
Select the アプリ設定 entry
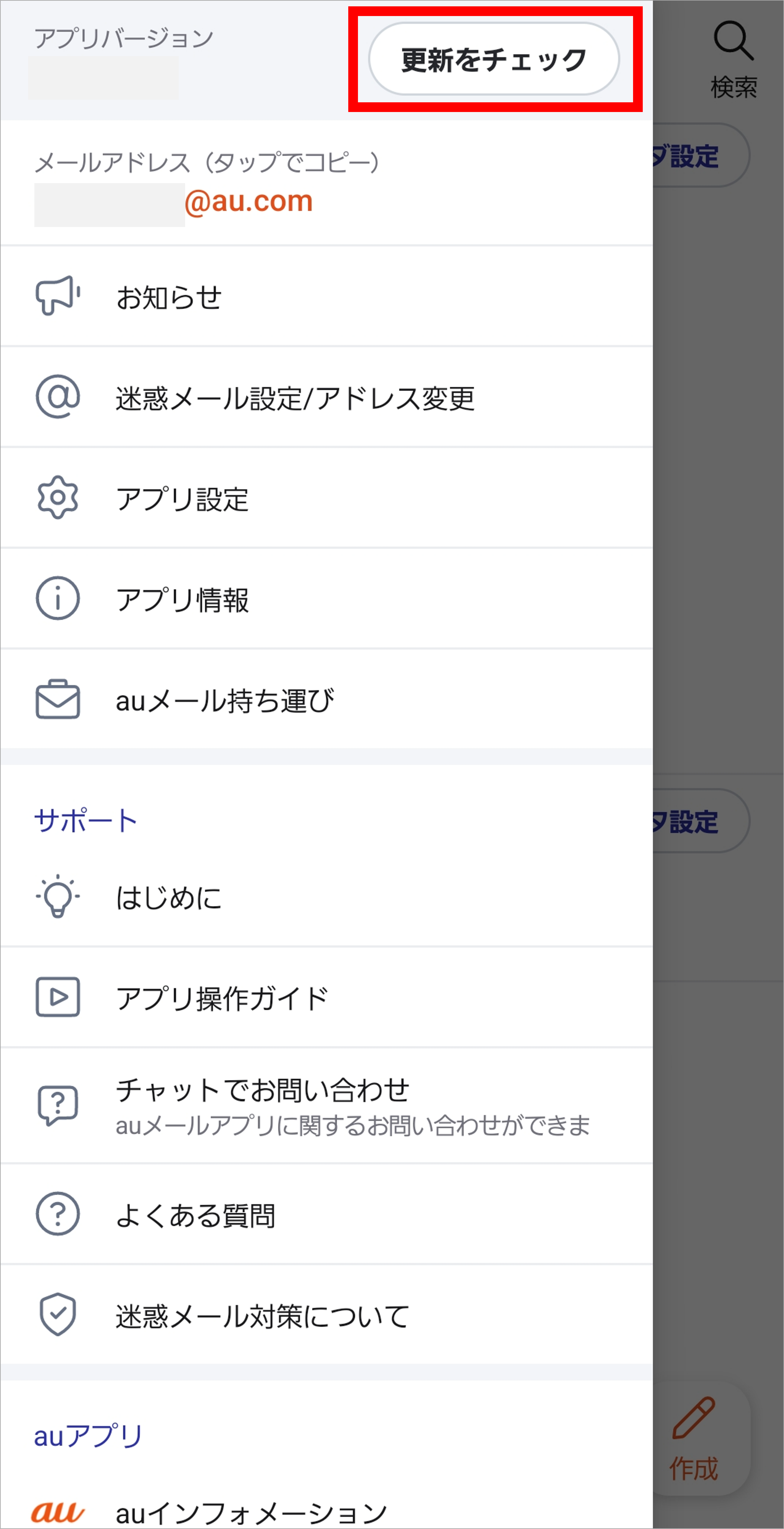point(182,499)
